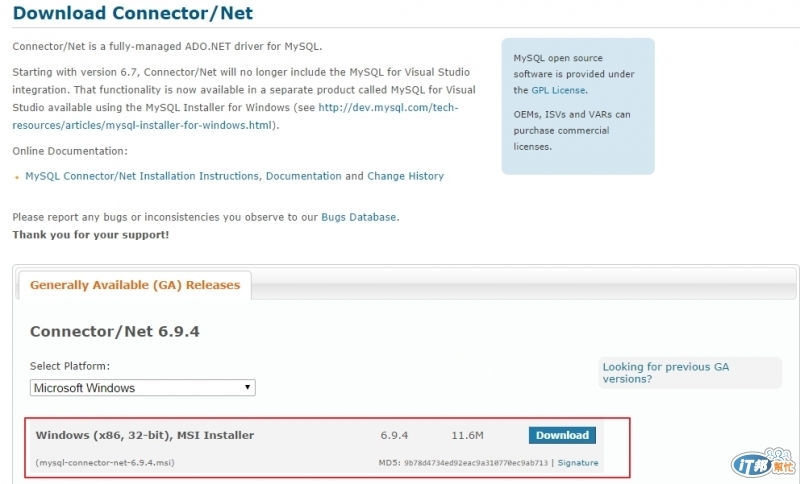Click the Select Platform label
Screen dimensions: 800x484
click(70, 366)
